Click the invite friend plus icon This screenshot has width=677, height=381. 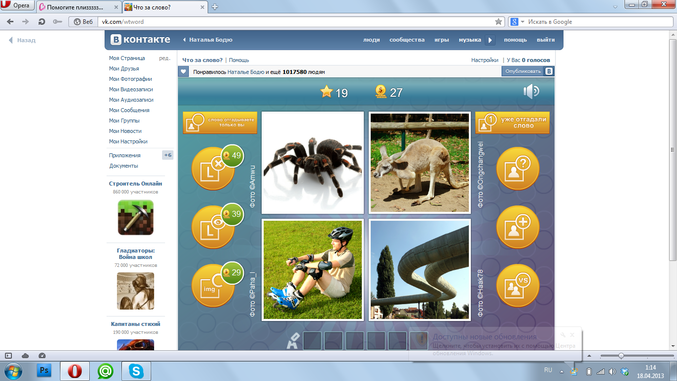518,227
